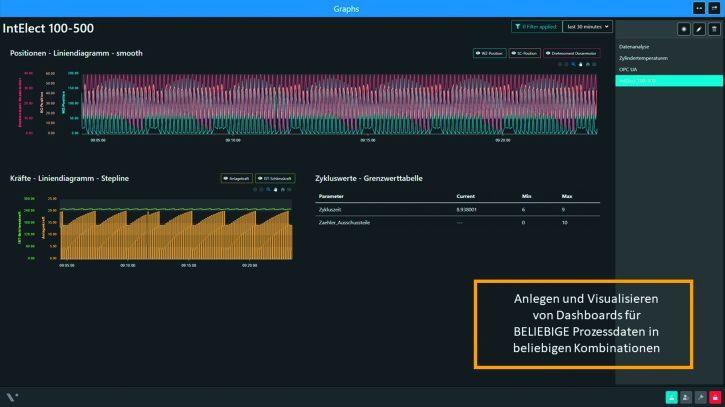
Task: Click the teal user icon in bottom bar
Action: [x=671, y=397]
